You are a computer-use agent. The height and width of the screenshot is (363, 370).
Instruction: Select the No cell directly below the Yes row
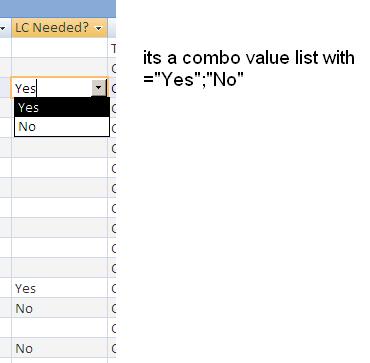pyautogui.click(x=59, y=308)
